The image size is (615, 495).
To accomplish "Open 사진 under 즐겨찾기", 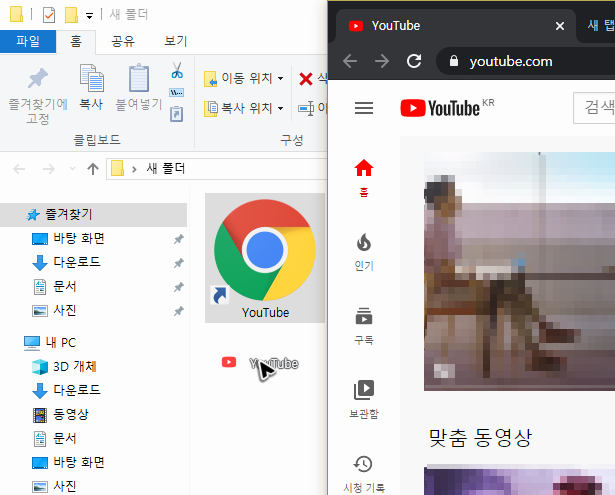I will (65, 311).
